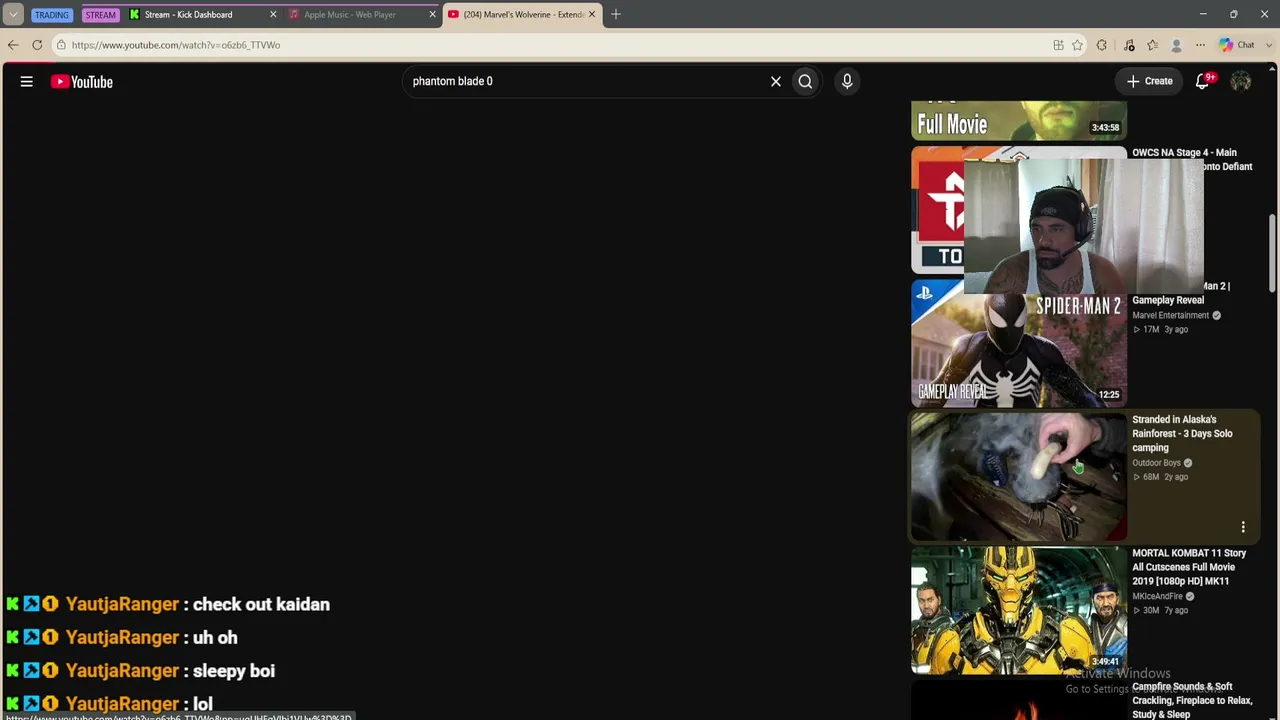The width and height of the screenshot is (1280, 720).
Task: Visit the Outdoor Boys channel
Action: point(1156,463)
